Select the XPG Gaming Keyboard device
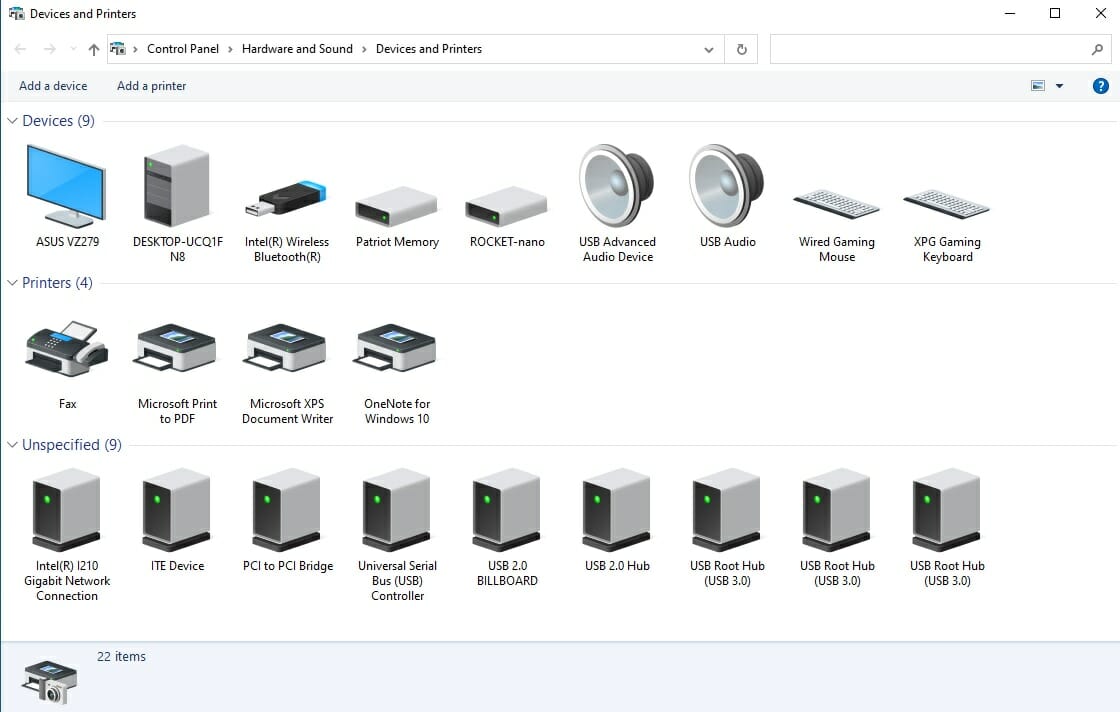 (x=946, y=204)
